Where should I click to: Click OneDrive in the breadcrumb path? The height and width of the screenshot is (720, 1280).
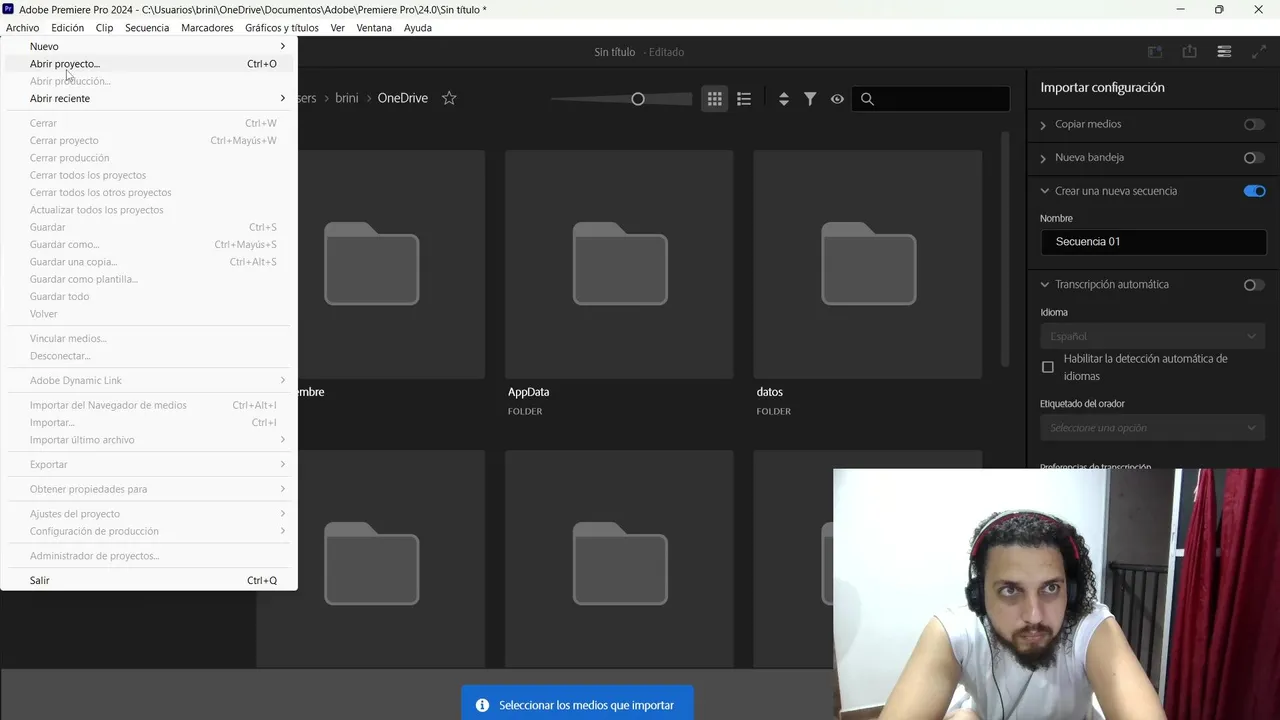coord(403,98)
